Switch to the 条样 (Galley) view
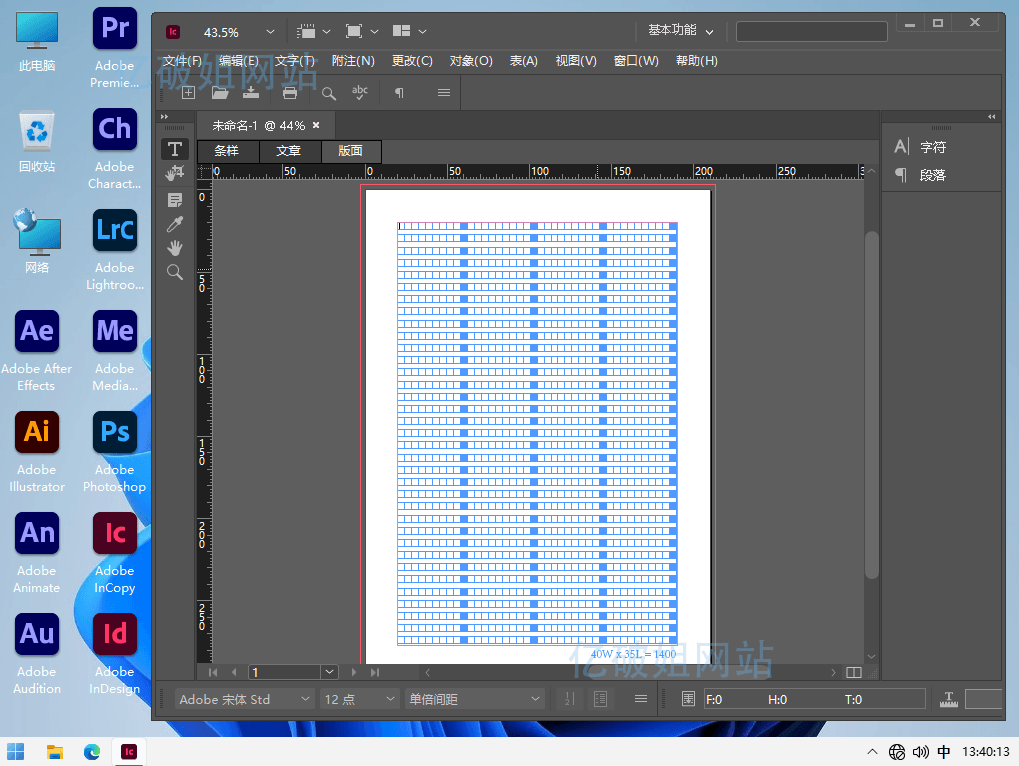 click(227, 151)
